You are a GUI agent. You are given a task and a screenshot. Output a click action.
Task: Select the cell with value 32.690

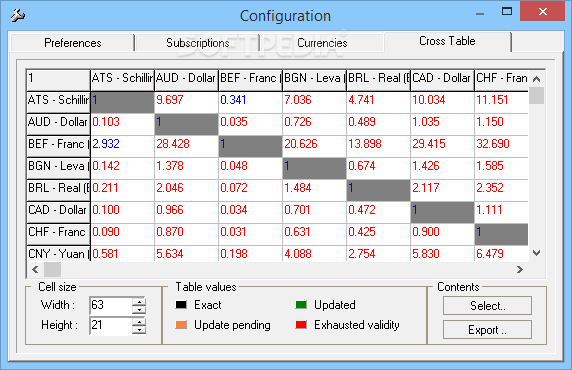coord(502,146)
